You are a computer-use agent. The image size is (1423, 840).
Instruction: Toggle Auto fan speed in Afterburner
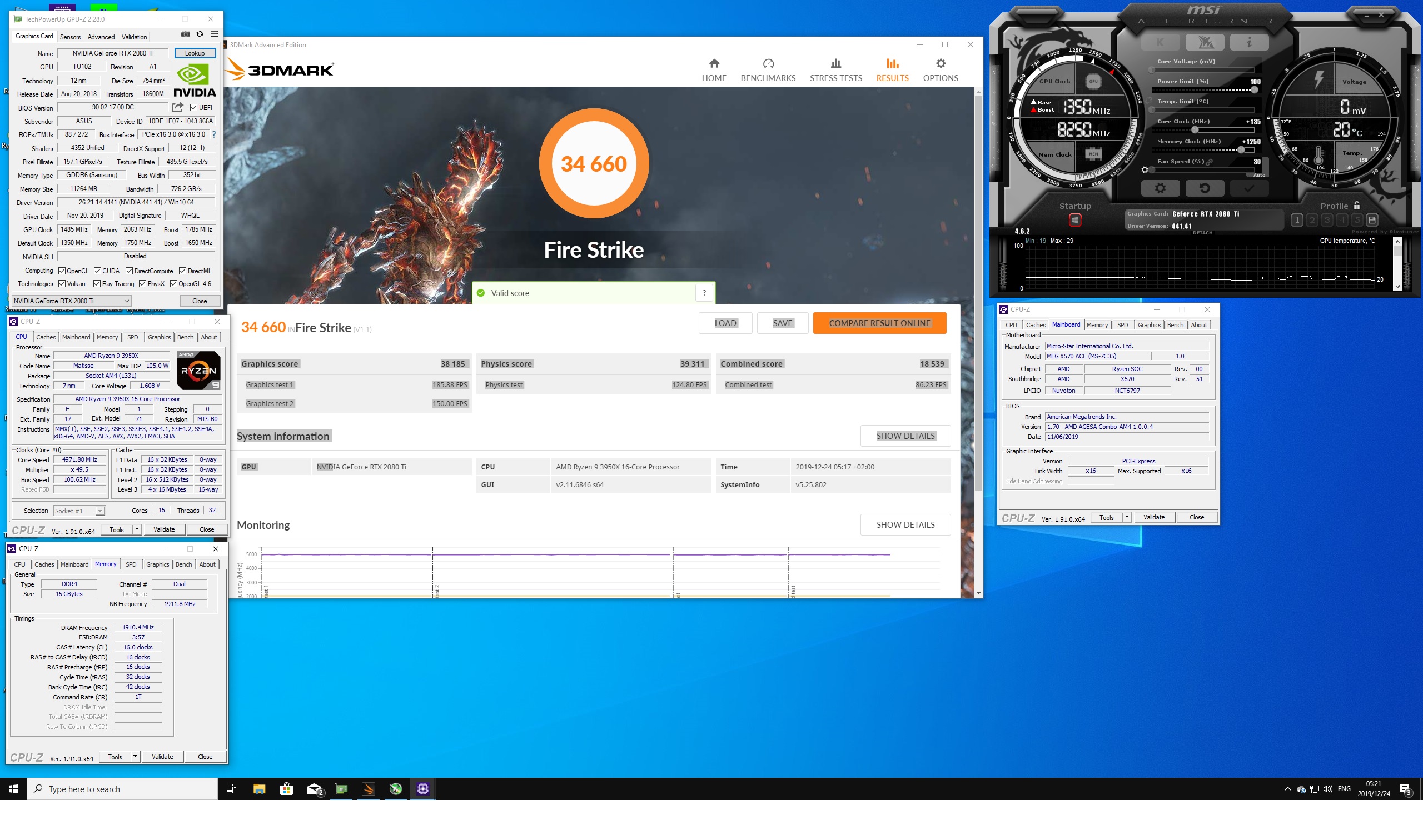click(x=1259, y=175)
